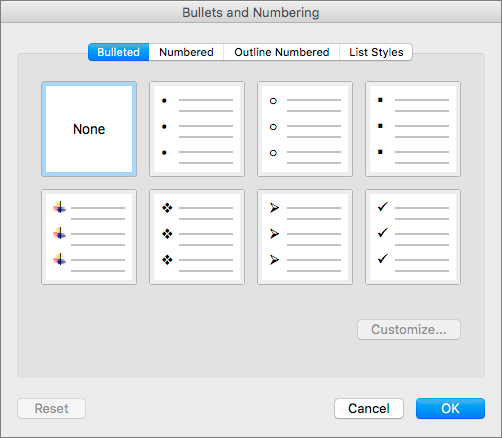Click the Customize... button
The image size is (502, 438).
pyautogui.click(x=409, y=329)
